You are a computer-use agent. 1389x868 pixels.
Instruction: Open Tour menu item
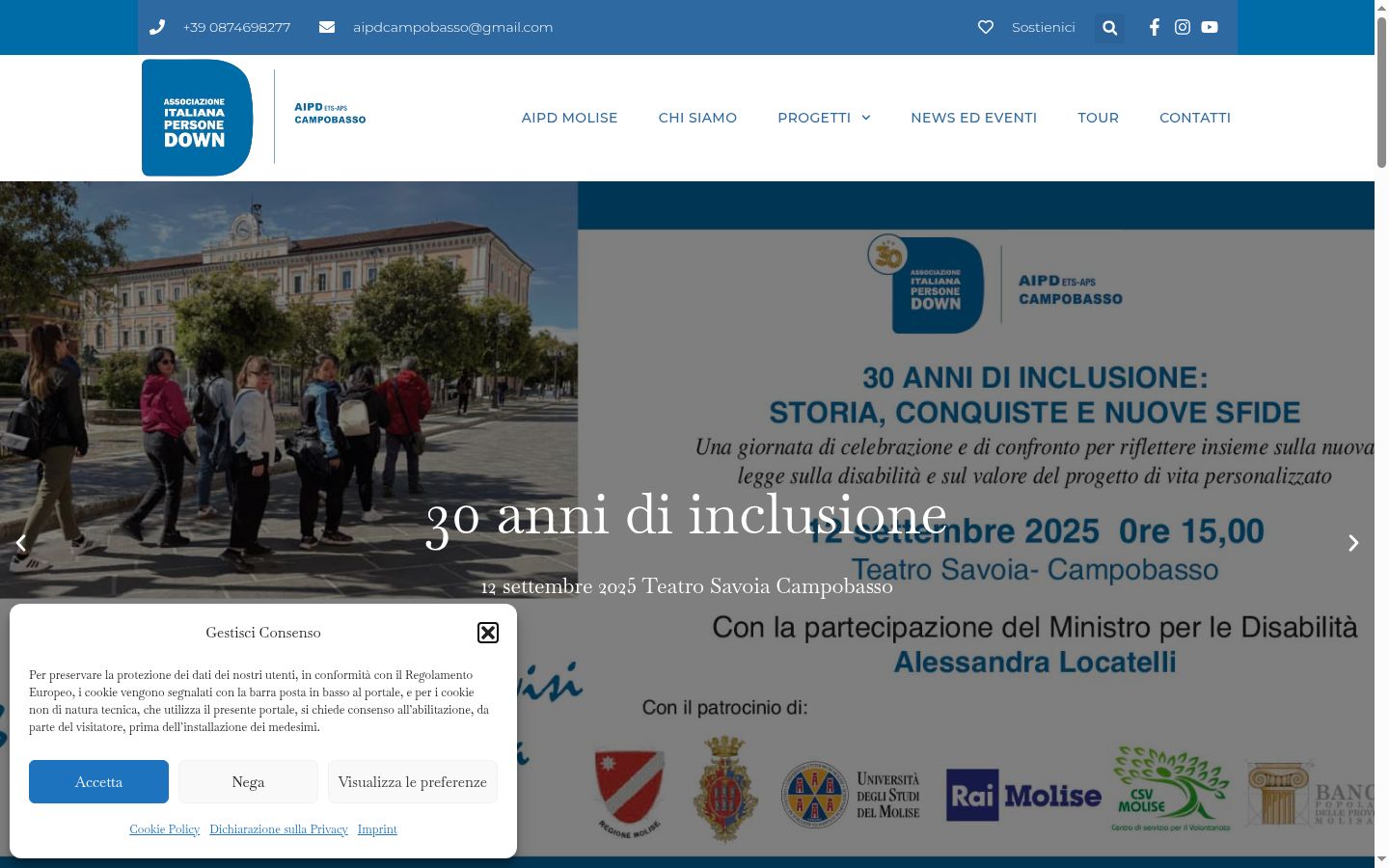(1099, 118)
